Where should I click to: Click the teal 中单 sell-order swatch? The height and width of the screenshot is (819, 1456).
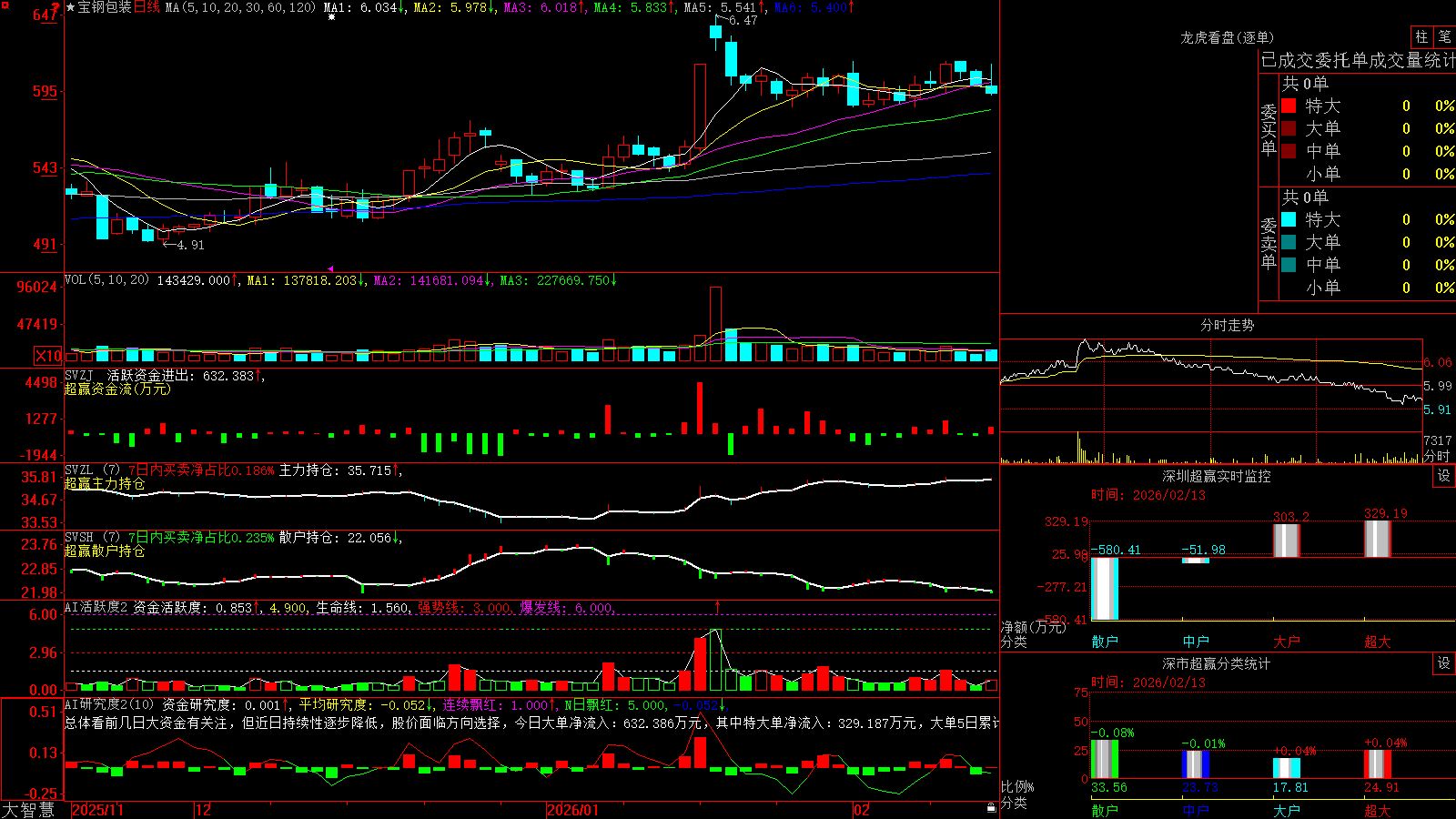1289,265
